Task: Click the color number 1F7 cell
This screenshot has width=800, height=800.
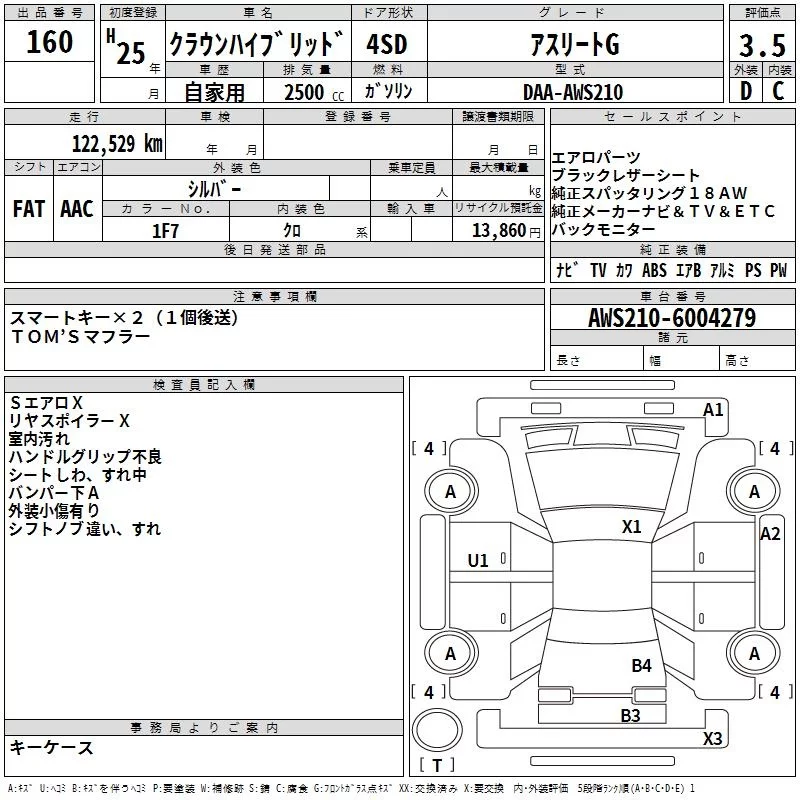Action: (166, 229)
